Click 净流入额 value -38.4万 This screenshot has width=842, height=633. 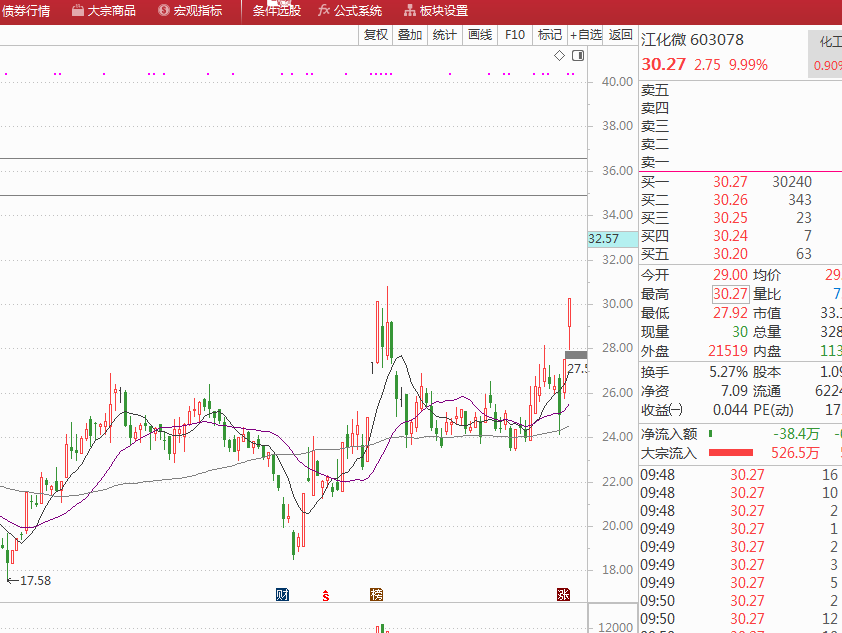coord(796,434)
